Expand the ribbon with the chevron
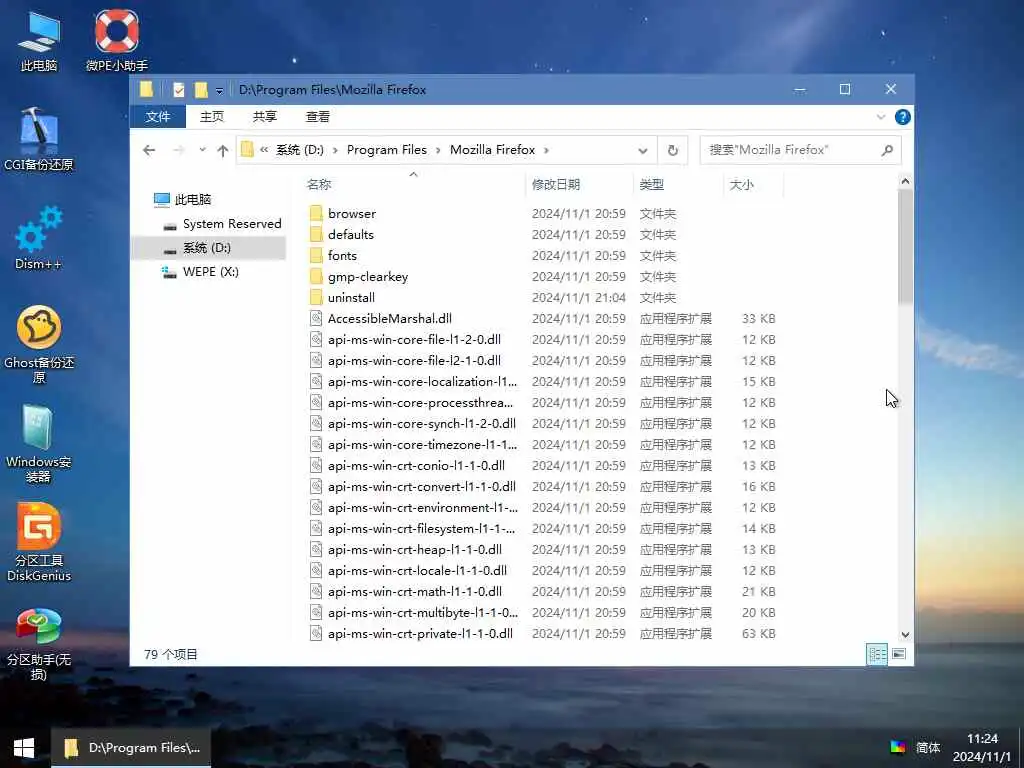The width and height of the screenshot is (1024, 768). tap(880, 117)
